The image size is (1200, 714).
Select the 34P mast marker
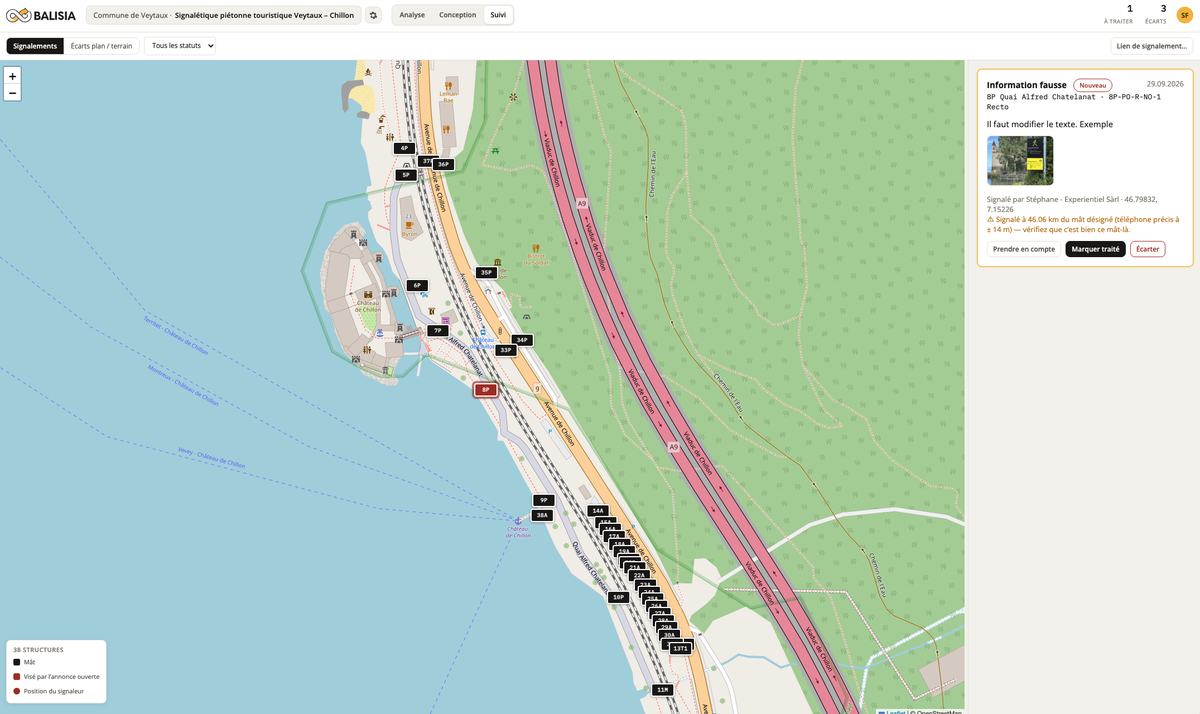pos(522,340)
